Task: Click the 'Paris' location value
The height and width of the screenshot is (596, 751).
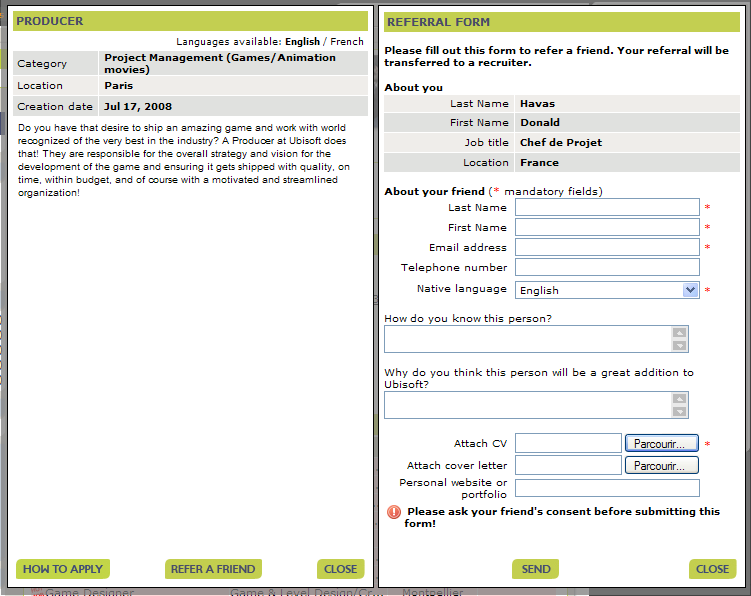Action: pyautogui.click(x=119, y=86)
